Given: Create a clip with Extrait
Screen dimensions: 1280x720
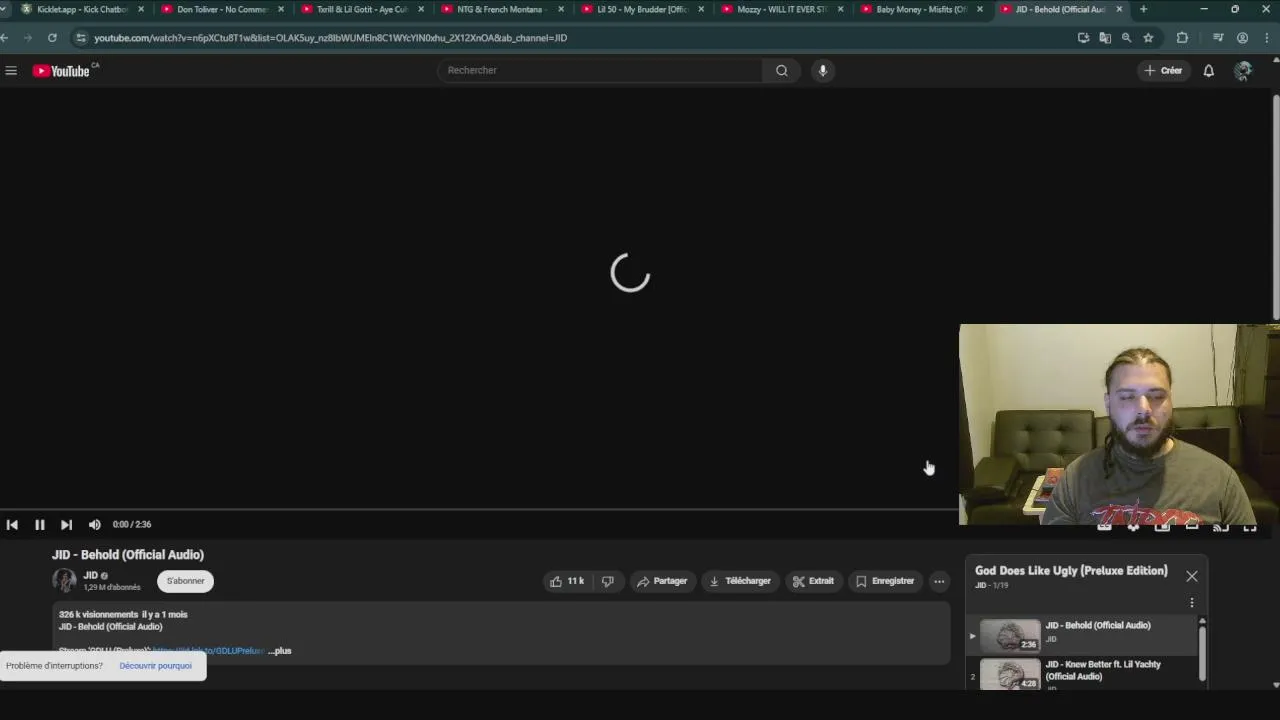Looking at the screenshot, I should pyautogui.click(x=813, y=581).
